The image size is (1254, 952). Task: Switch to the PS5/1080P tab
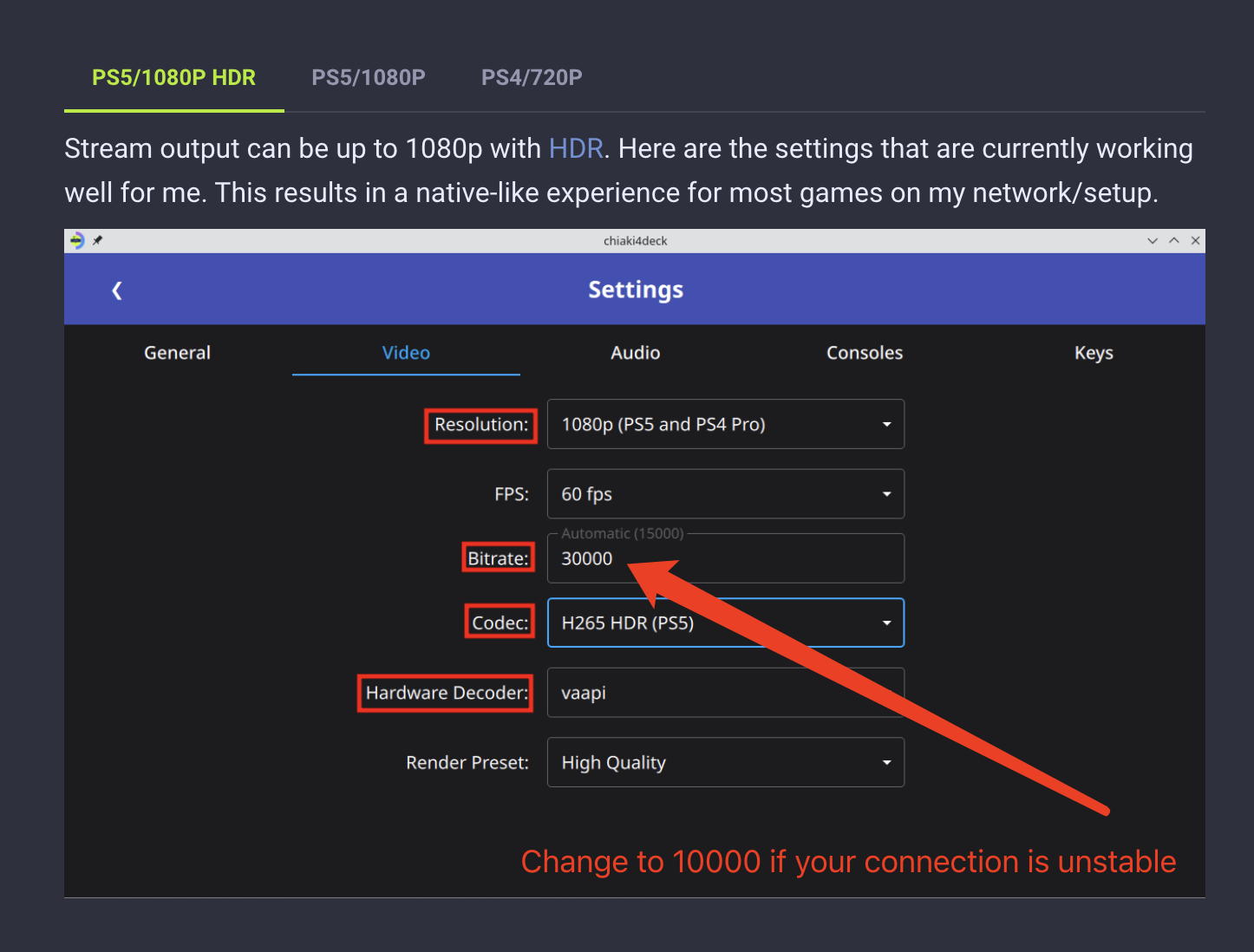click(x=369, y=78)
